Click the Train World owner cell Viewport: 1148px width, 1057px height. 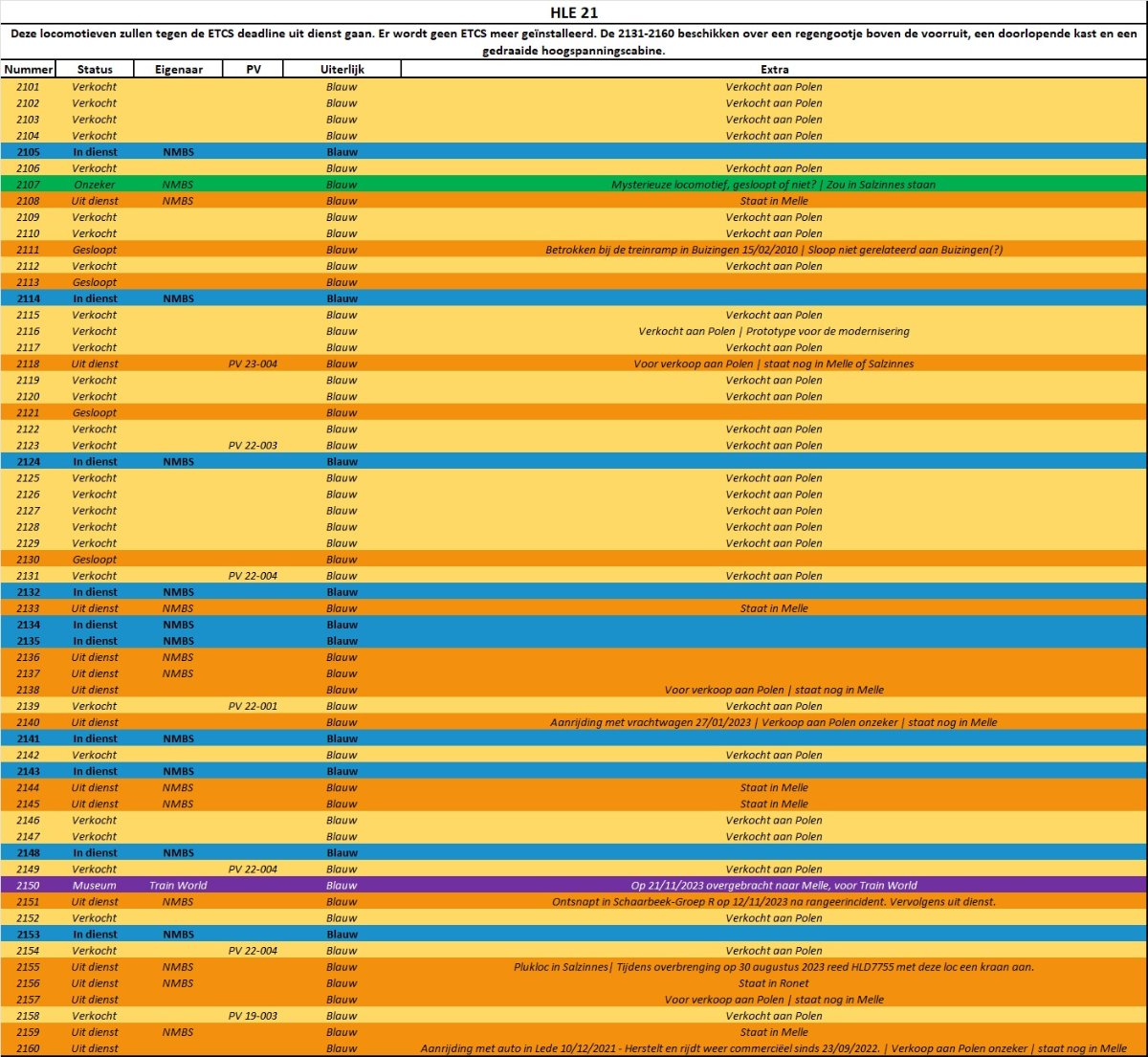coord(178,886)
